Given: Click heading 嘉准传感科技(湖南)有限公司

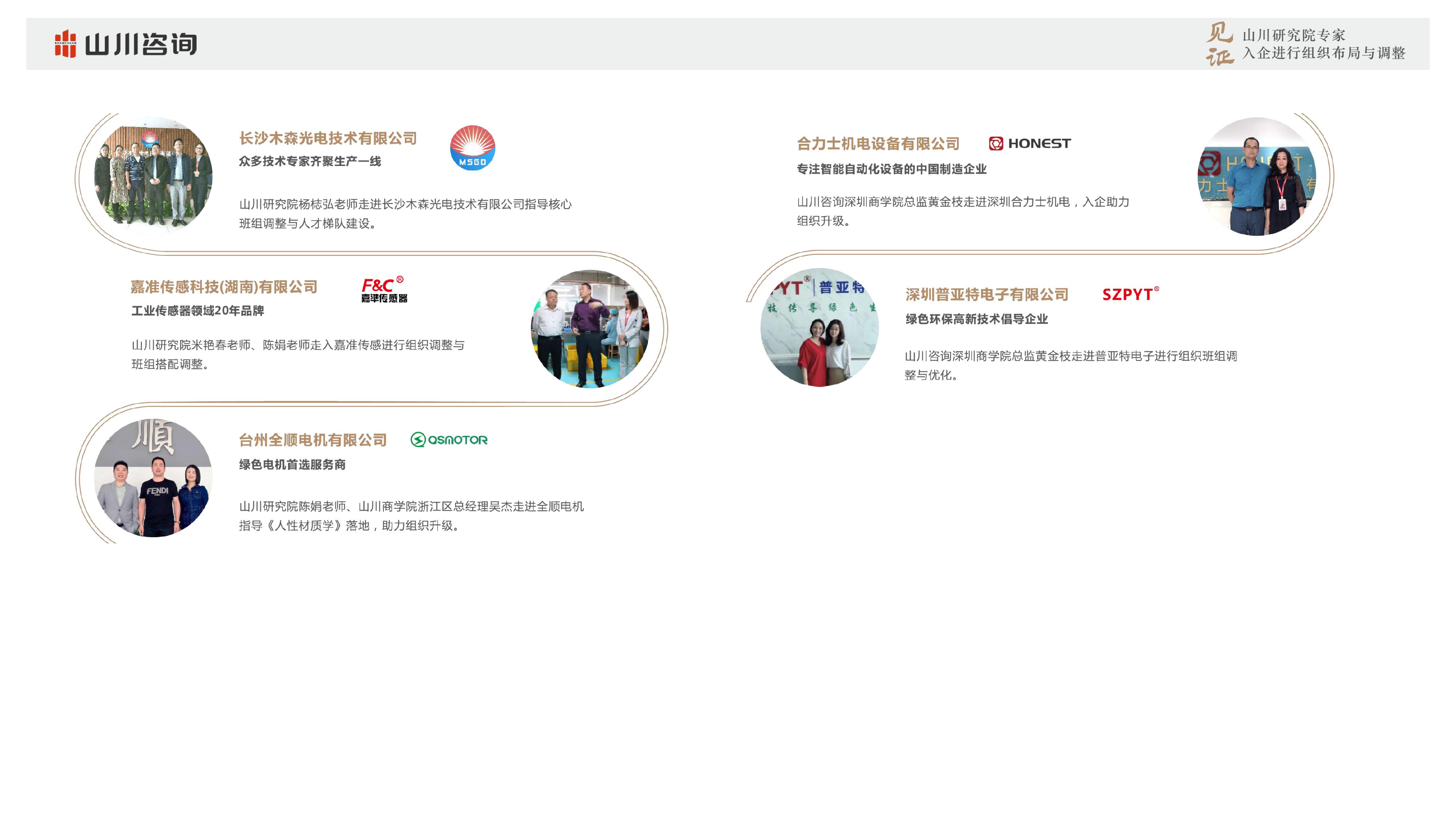Looking at the screenshot, I should (x=224, y=286).
